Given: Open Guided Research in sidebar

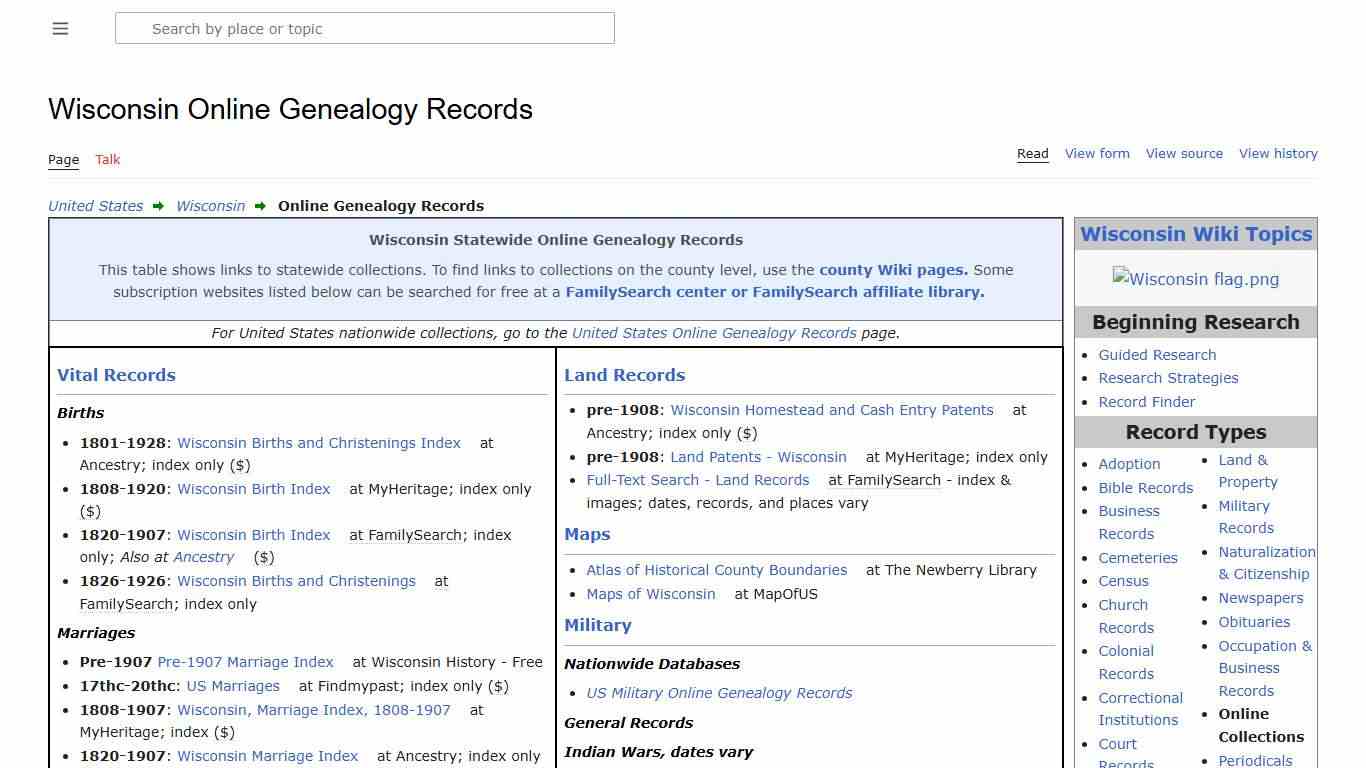Looking at the screenshot, I should click(1157, 354).
